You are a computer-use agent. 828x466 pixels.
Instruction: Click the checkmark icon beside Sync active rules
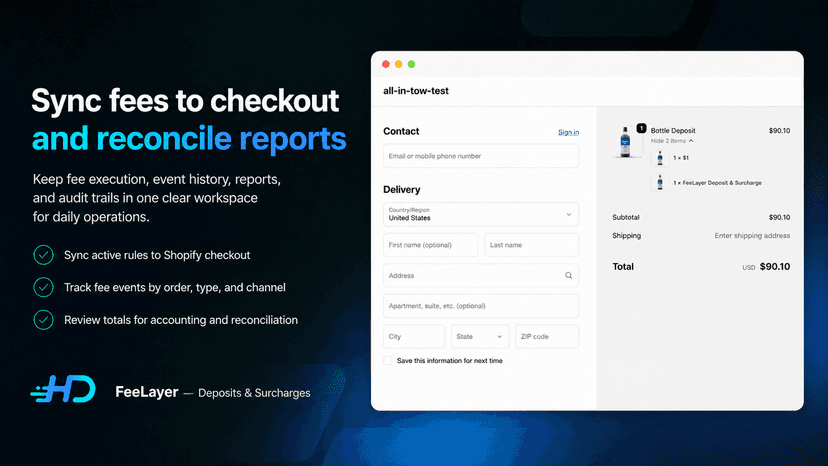pyautogui.click(x=43, y=255)
